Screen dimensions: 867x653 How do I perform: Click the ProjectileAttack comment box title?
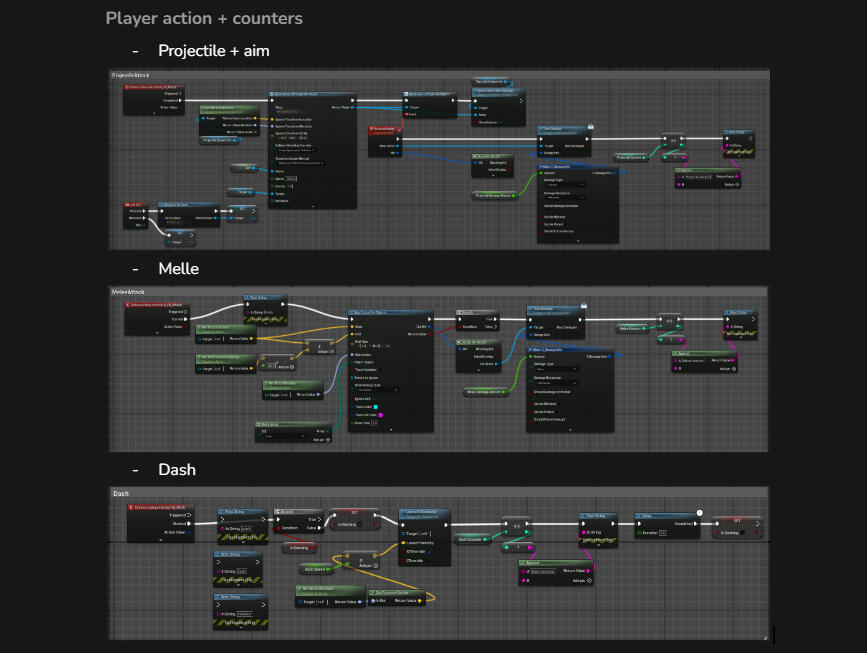click(128, 75)
